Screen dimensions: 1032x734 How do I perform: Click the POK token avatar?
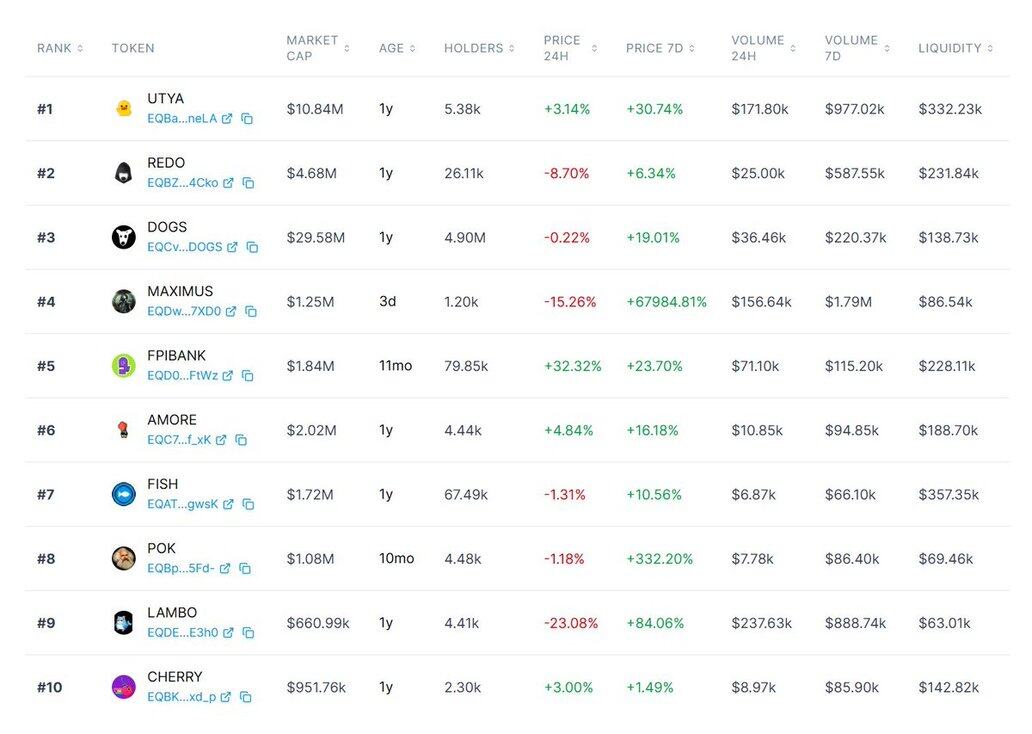tap(123, 558)
